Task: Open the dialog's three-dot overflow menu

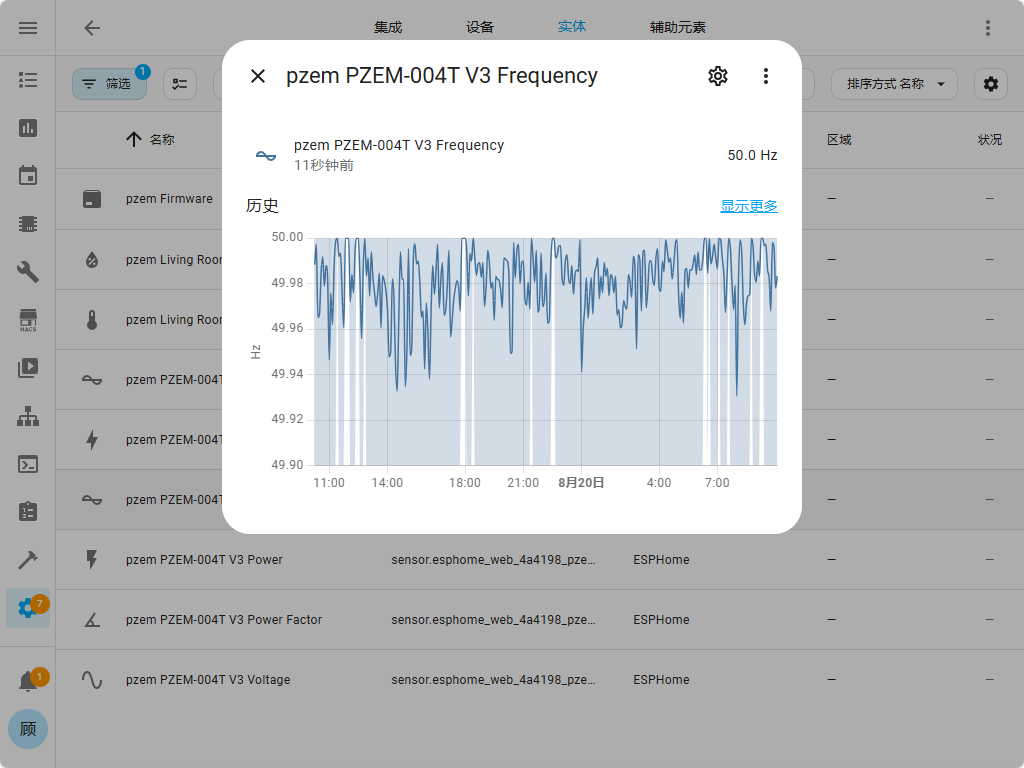Action: [x=766, y=76]
